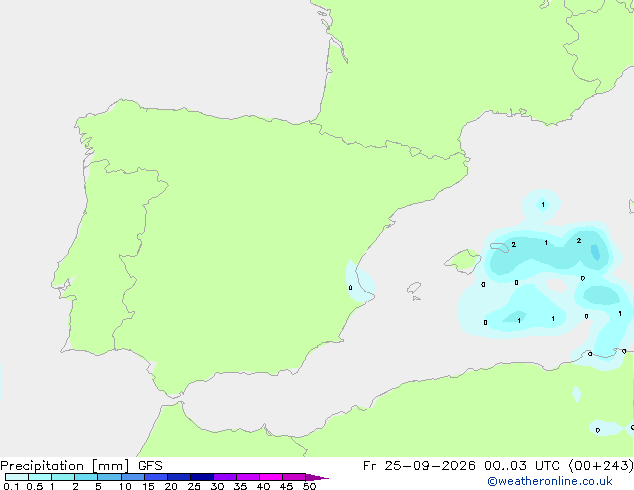Click the (00+243) forecast hour label
The width and height of the screenshot is (634, 490).
(601, 466)
